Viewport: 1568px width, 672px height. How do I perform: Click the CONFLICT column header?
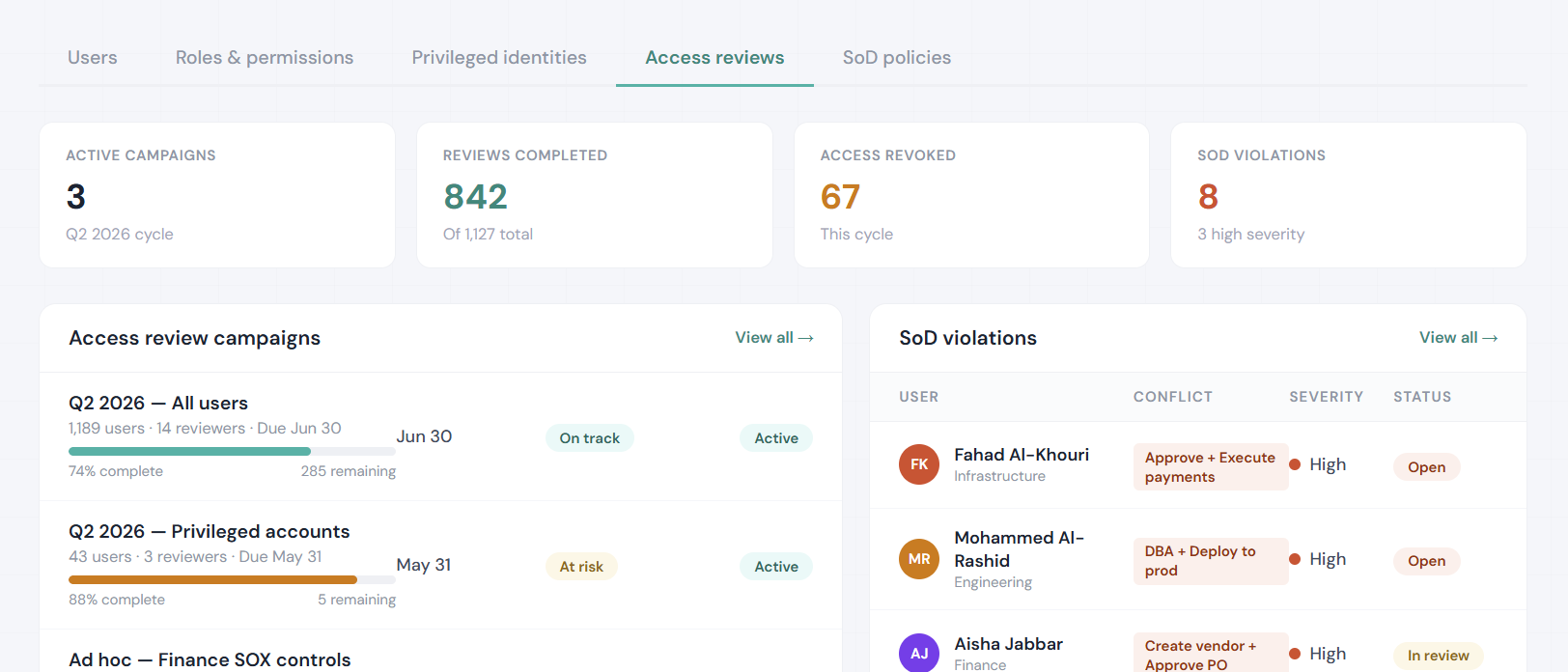tap(1173, 397)
